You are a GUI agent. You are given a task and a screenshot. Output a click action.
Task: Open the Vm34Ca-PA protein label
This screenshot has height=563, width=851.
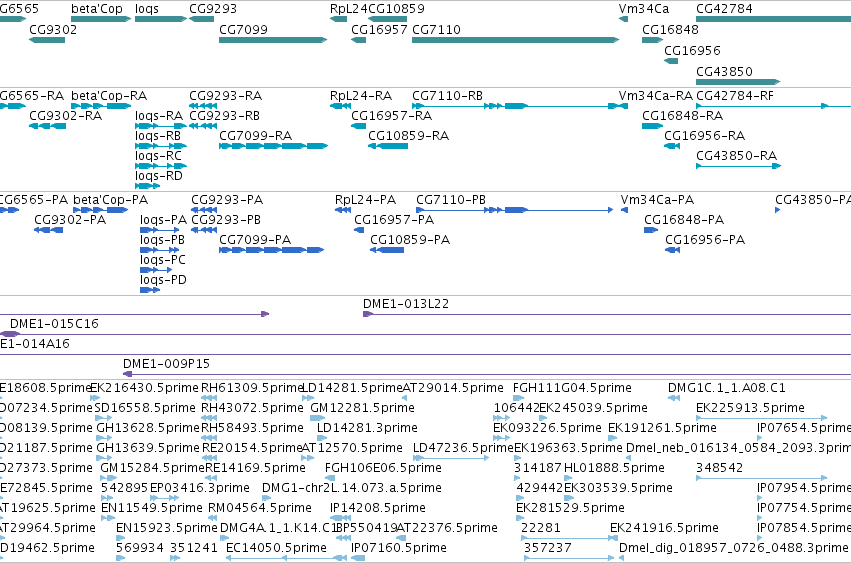click(x=657, y=200)
